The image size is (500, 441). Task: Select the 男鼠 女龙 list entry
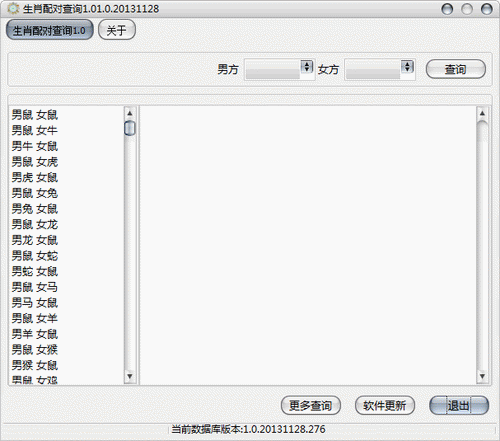35,224
